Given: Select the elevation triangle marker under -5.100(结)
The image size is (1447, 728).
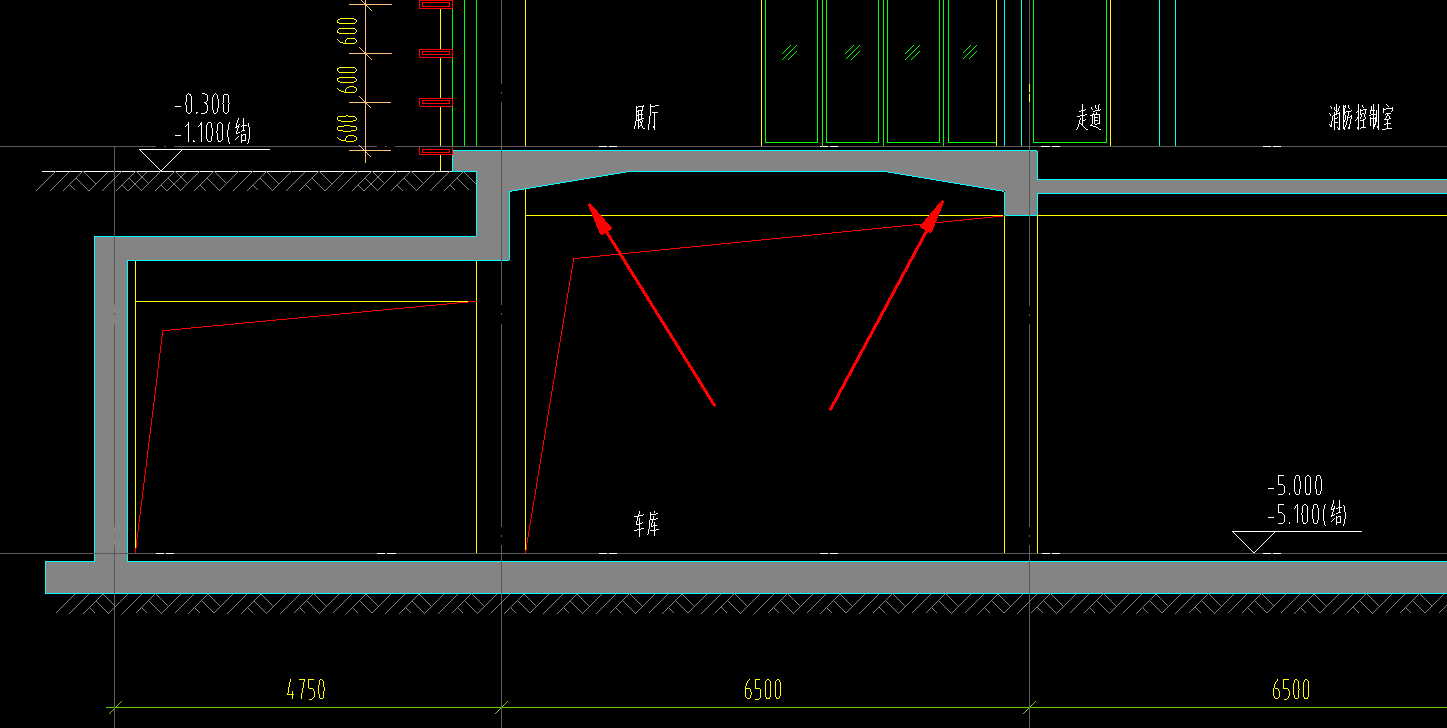Looking at the screenshot, I should tap(1253, 542).
